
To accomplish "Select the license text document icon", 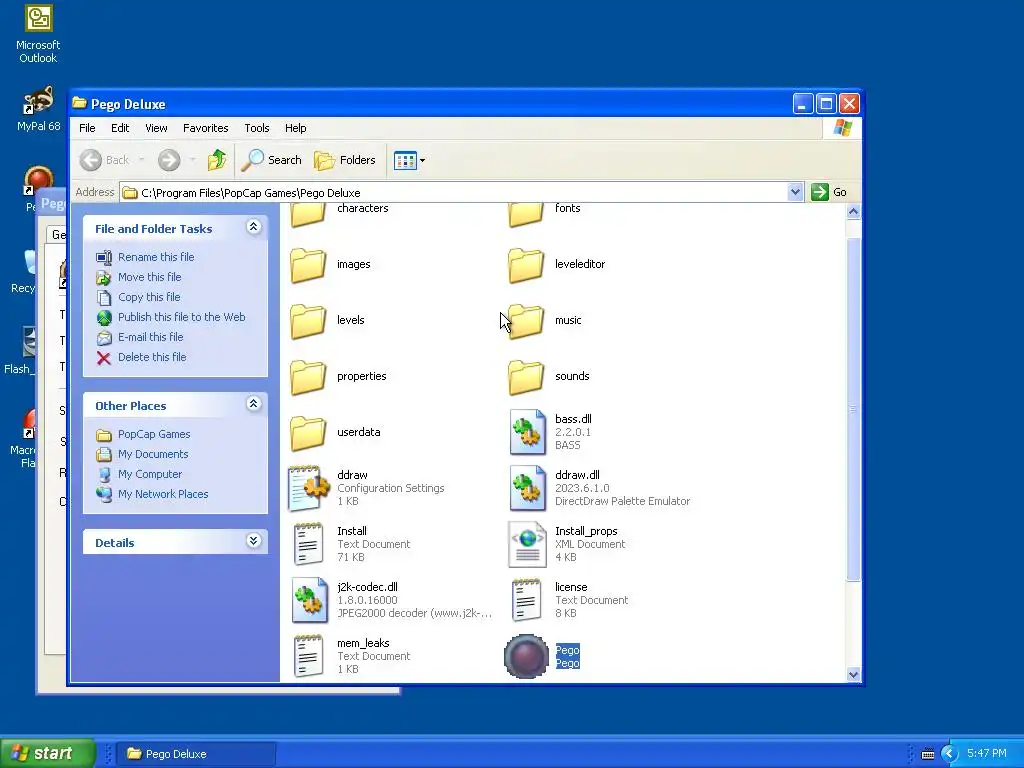I will tap(526, 600).
